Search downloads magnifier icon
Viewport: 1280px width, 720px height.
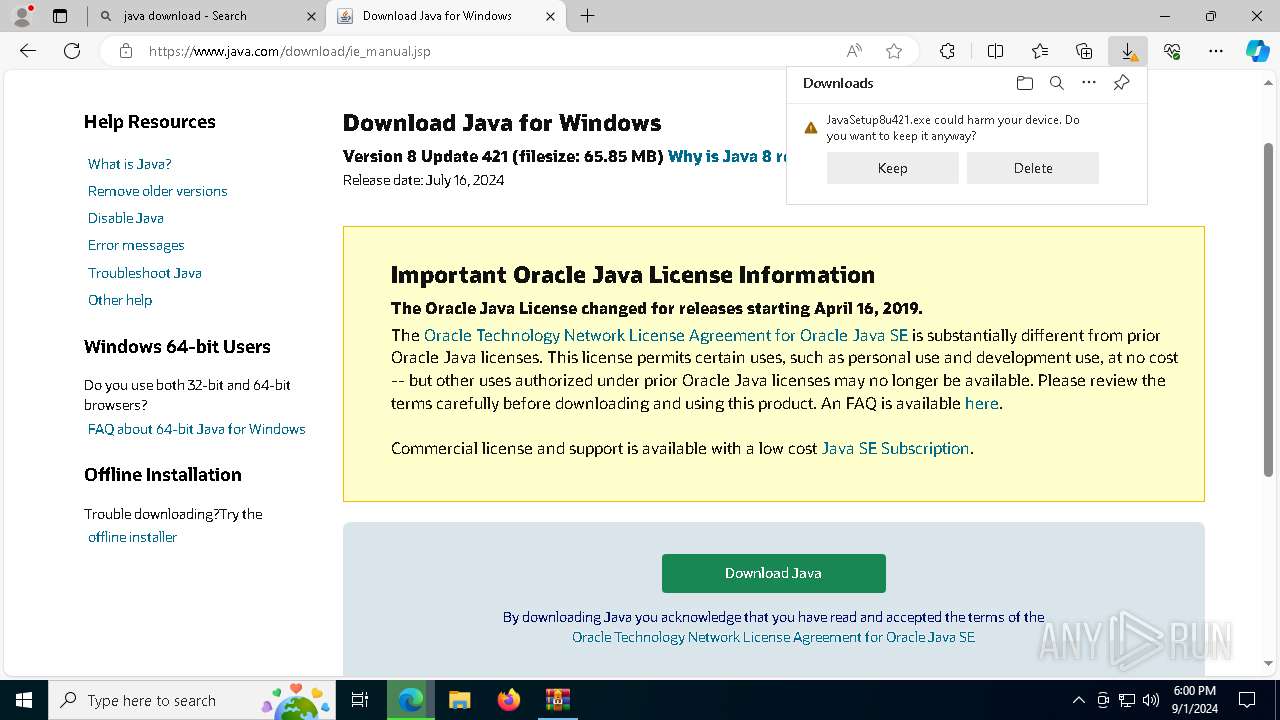click(1056, 83)
